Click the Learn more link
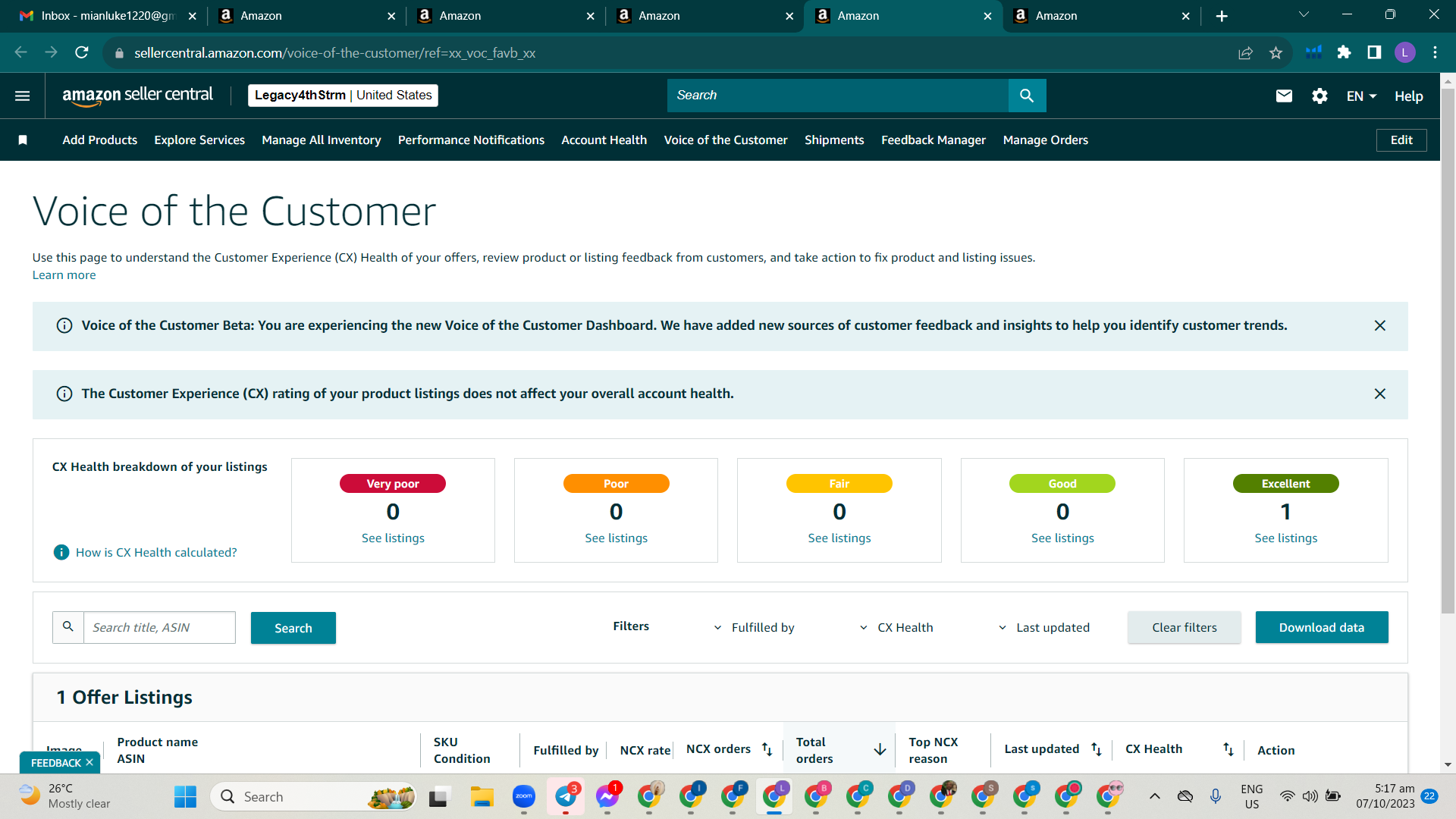Screen dimensions: 1456x819 [64, 275]
